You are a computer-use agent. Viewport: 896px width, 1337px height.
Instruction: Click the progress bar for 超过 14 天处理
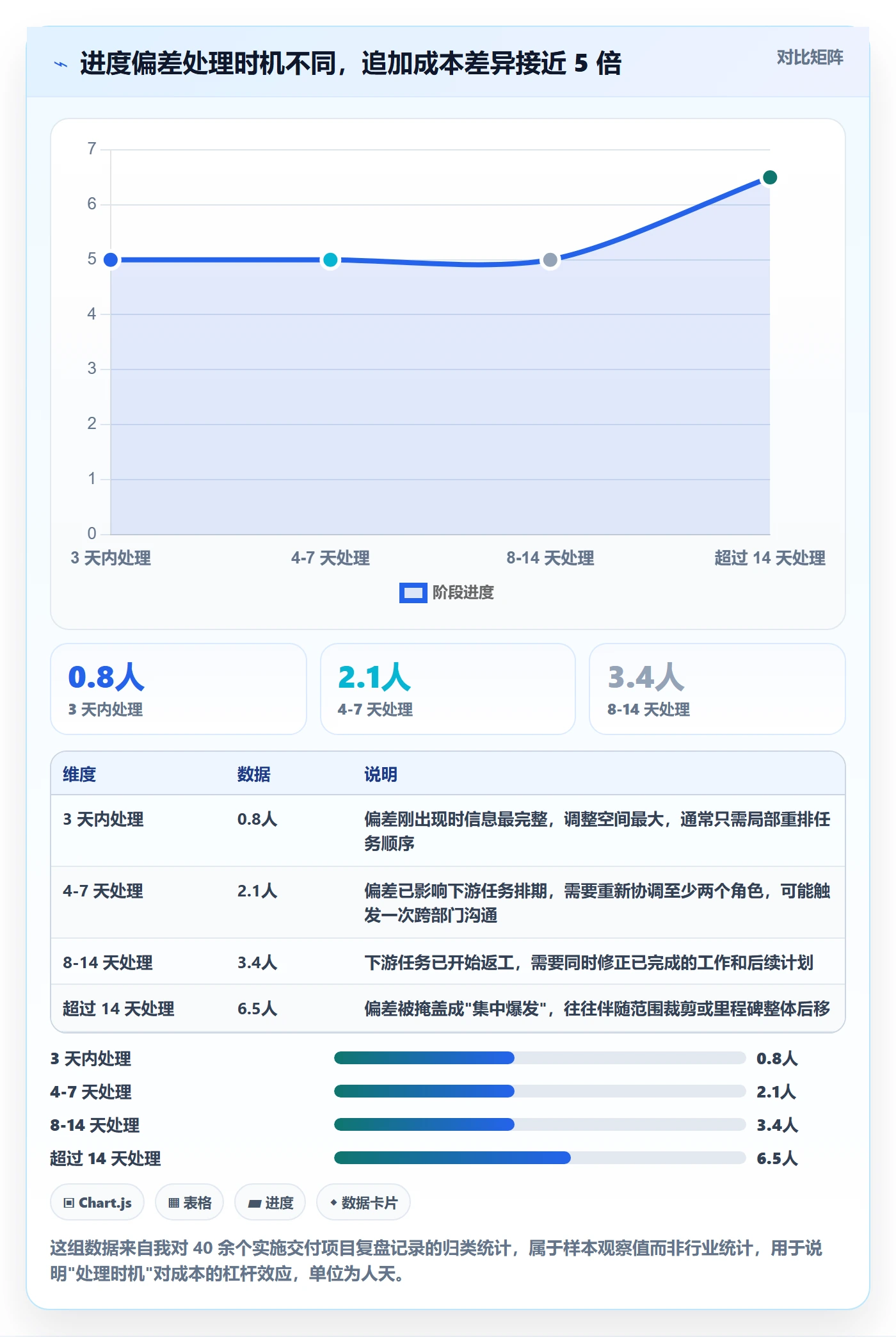540,1158
